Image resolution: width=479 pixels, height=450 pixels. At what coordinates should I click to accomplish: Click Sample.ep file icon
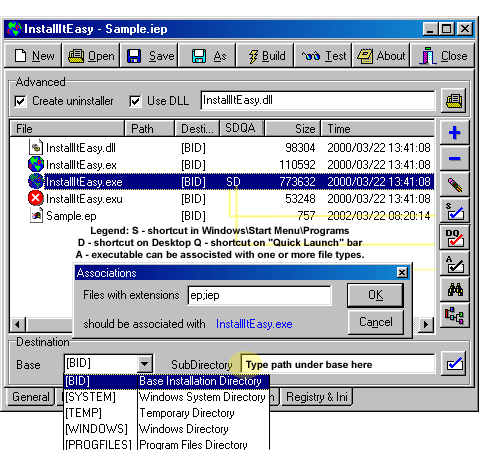(x=36, y=215)
